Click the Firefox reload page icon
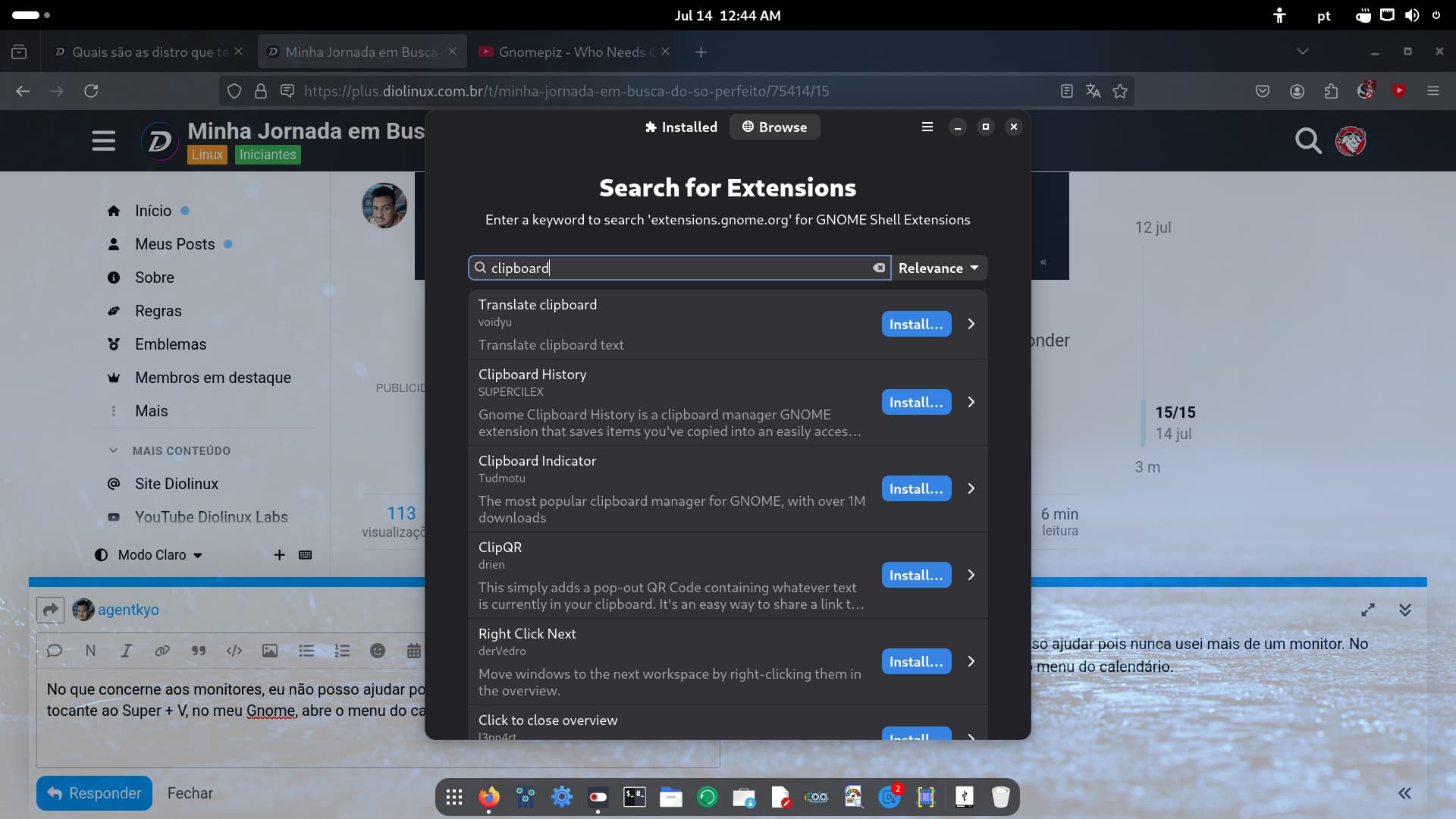 [x=91, y=91]
